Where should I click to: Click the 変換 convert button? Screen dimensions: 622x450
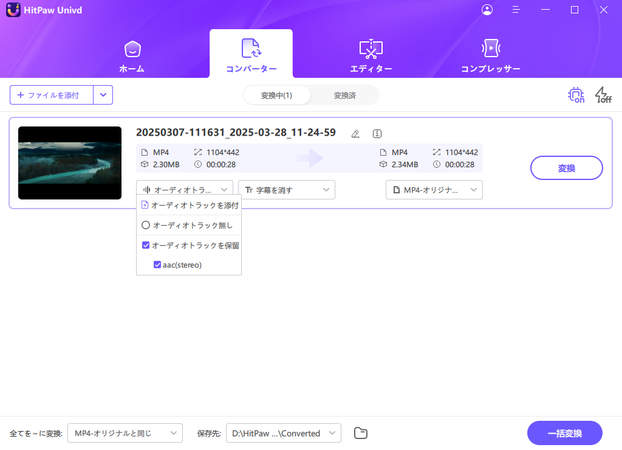pos(566,168)
